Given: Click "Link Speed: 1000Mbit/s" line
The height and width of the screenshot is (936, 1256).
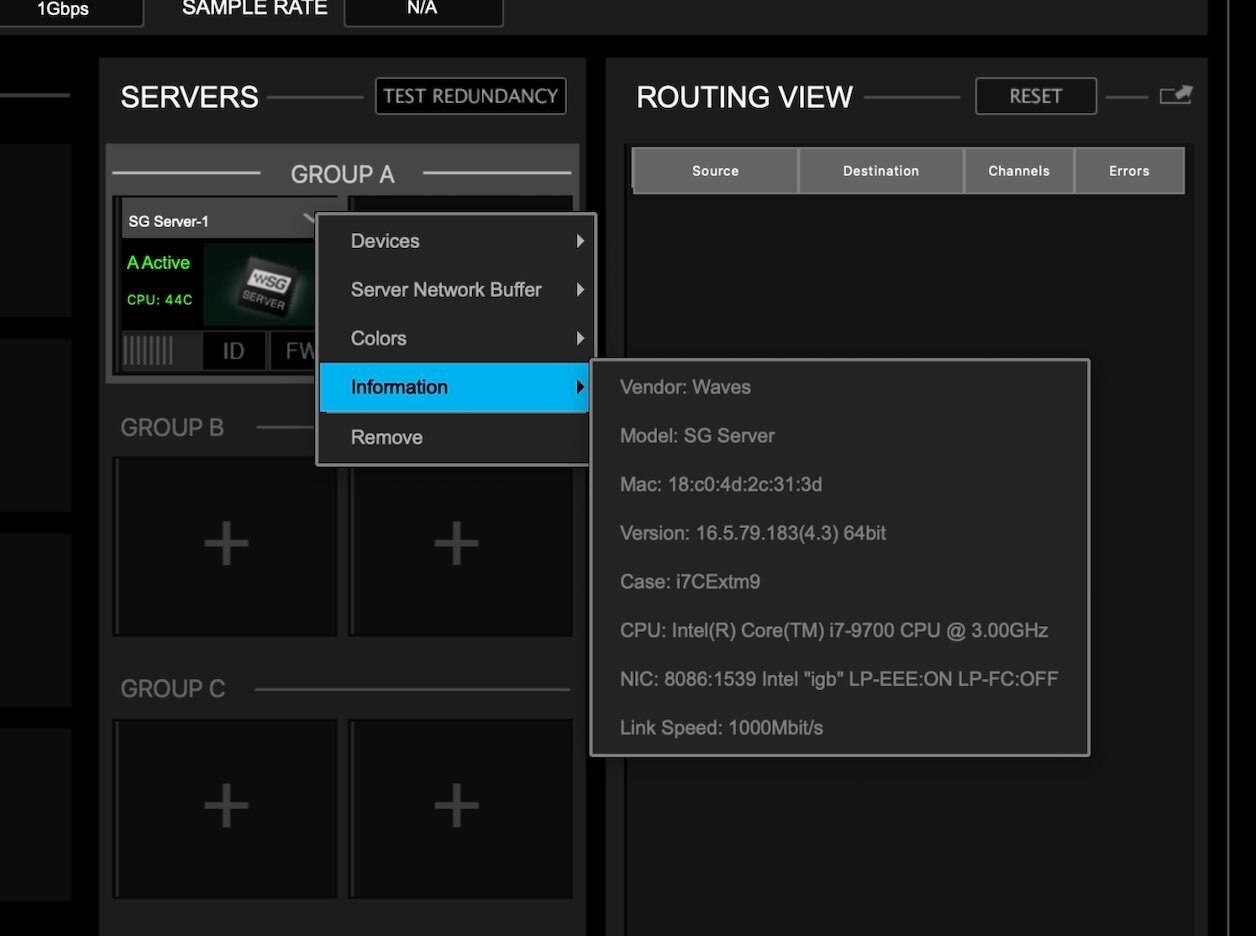Looking at the screenshot, I should [721, 728].
